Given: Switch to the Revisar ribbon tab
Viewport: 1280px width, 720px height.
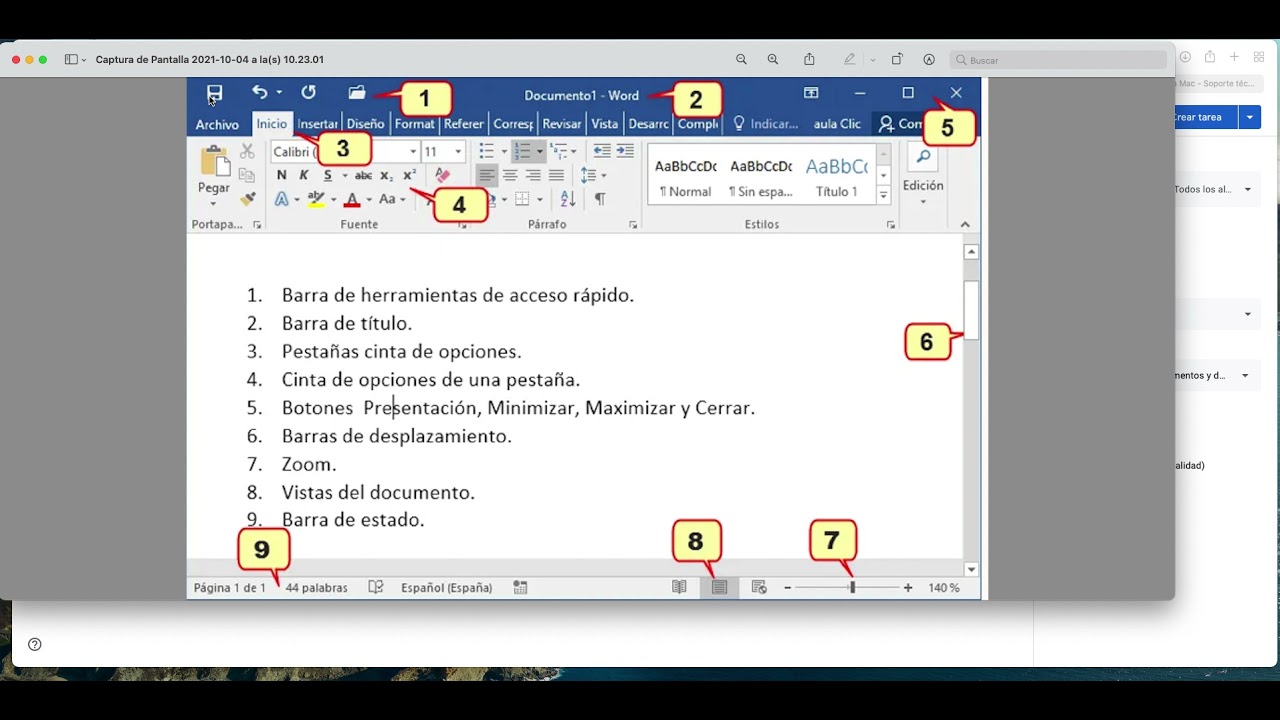Looking at the screenshot, I should 561,124.
